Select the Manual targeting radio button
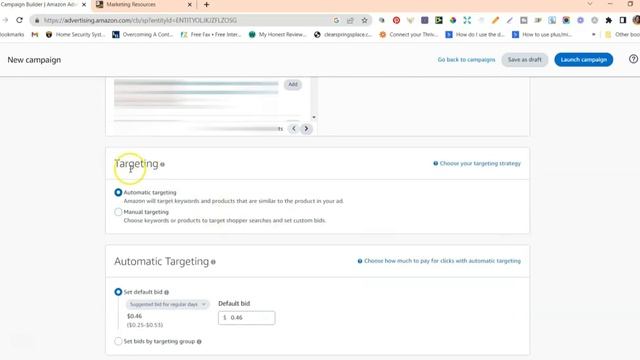This screenshot has width=640, height=360. (x=118, y=212)
